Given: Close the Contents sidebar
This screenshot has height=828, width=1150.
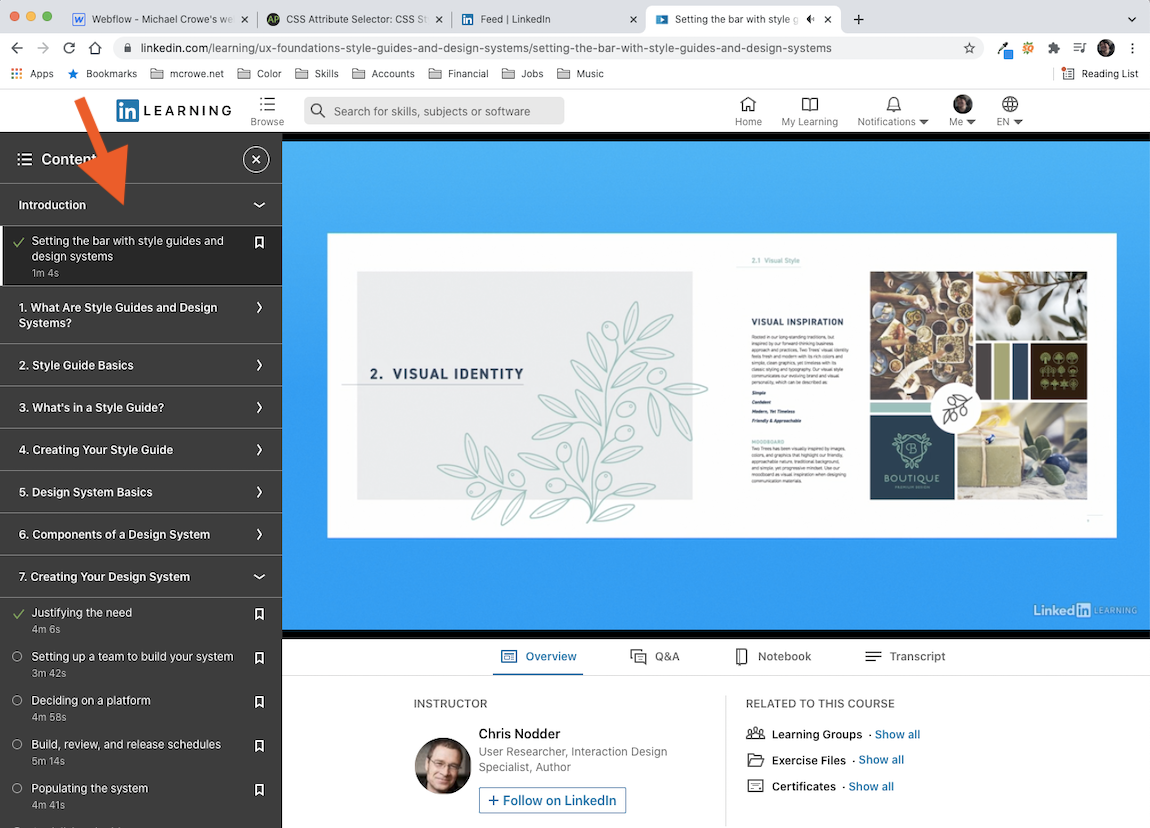Looking at the screenshot, I should point(256,159).
